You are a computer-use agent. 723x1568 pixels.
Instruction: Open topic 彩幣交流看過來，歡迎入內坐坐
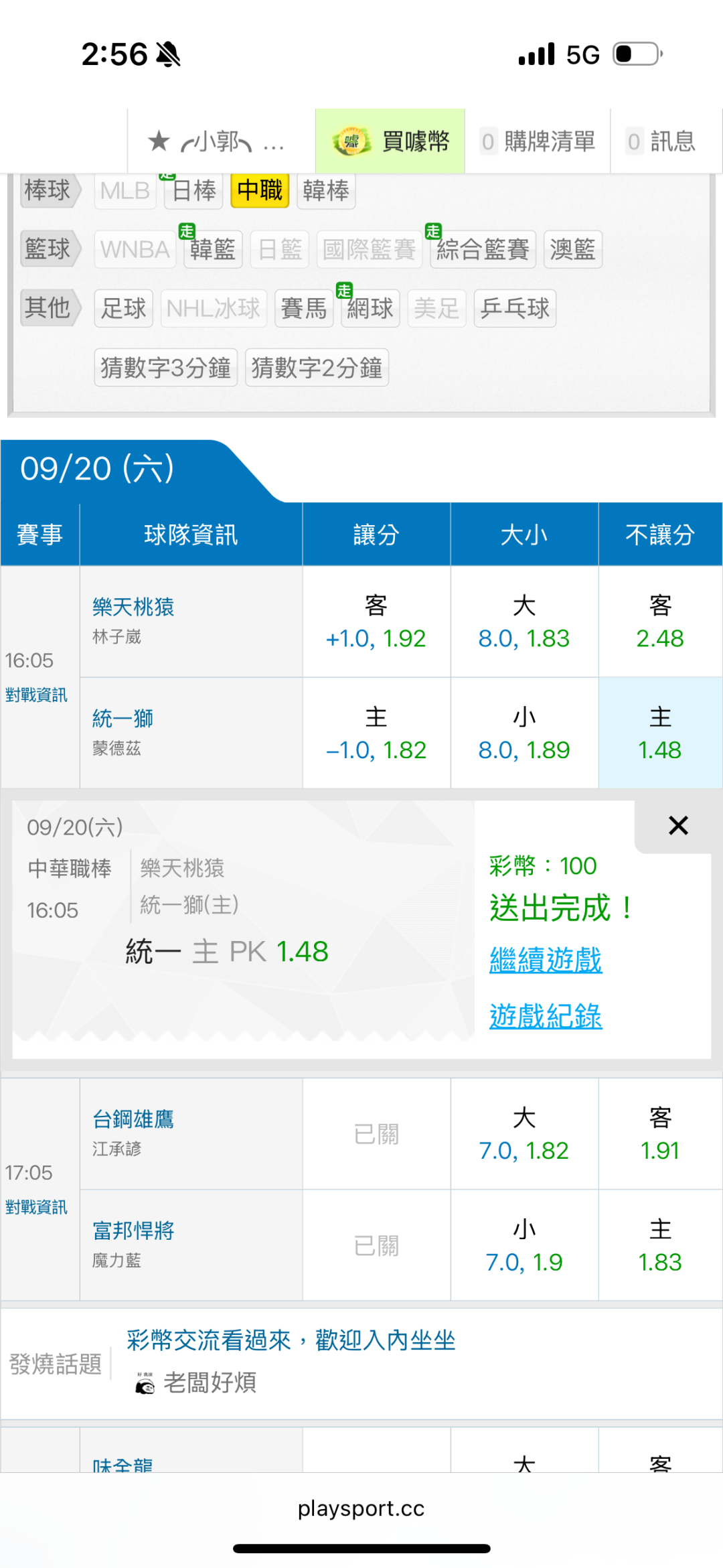291,1340
